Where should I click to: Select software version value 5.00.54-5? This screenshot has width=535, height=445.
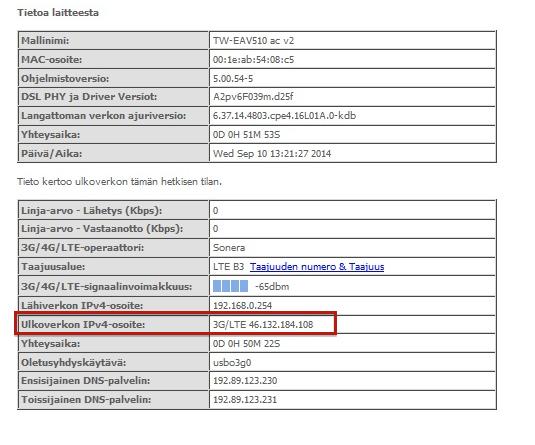click(x=233, y=79)
